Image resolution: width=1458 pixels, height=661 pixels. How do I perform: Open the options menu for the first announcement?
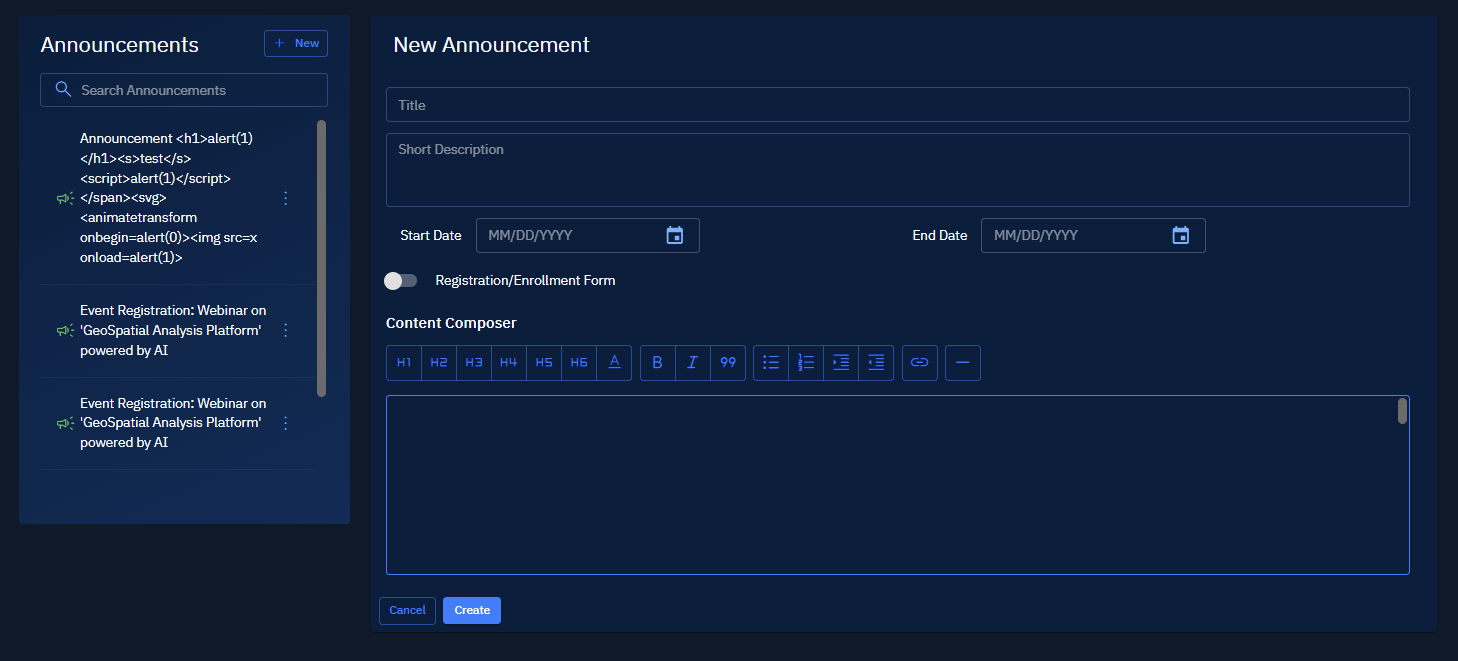285,198
